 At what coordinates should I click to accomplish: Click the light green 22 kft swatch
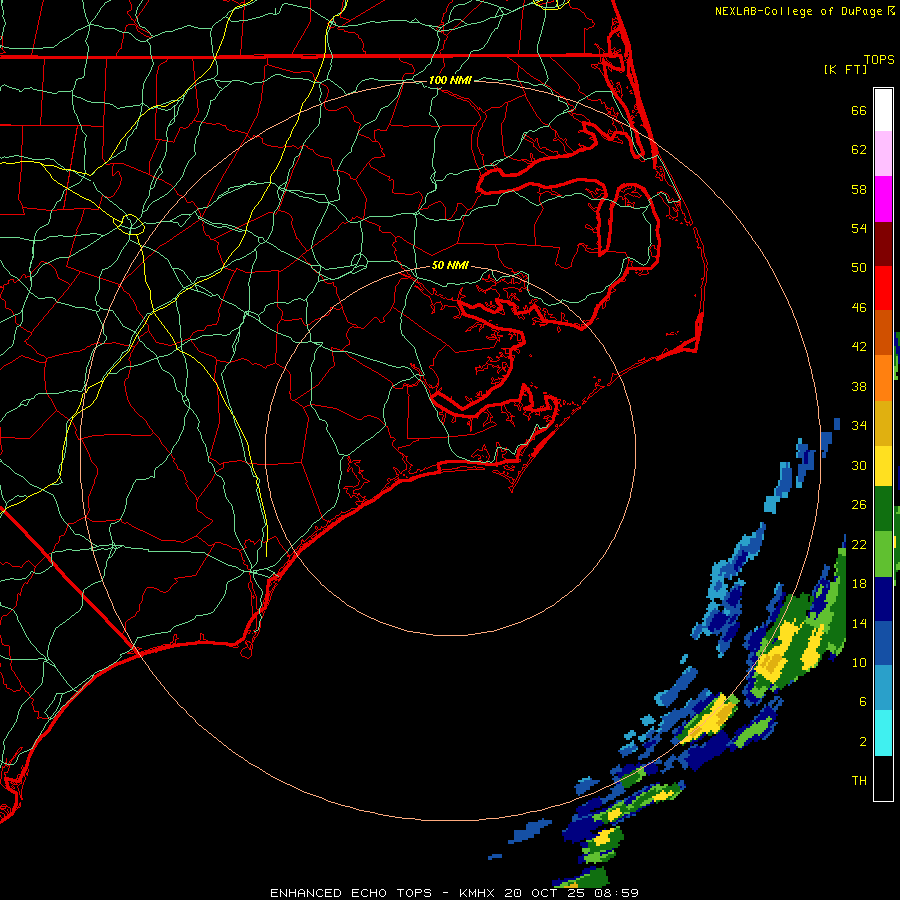(883, 554)
